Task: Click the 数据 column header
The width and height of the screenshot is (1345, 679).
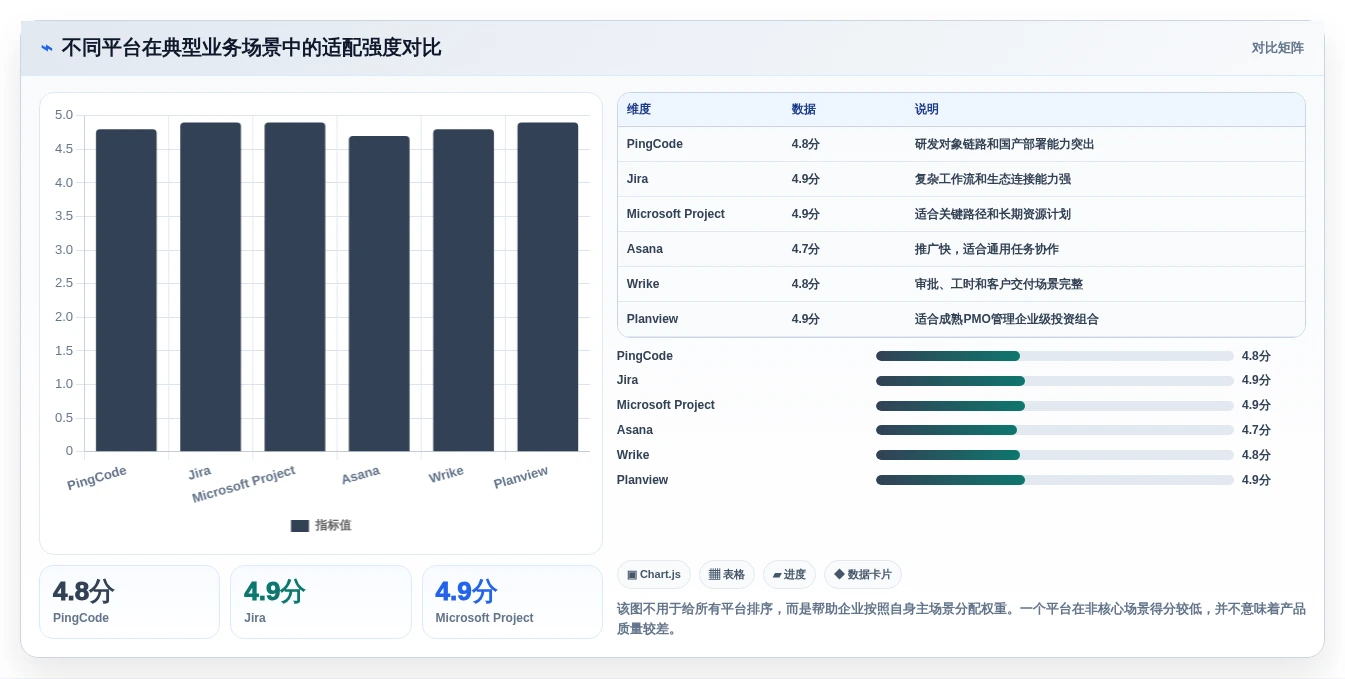Action: pyautogui.click(x=804, y=110)
